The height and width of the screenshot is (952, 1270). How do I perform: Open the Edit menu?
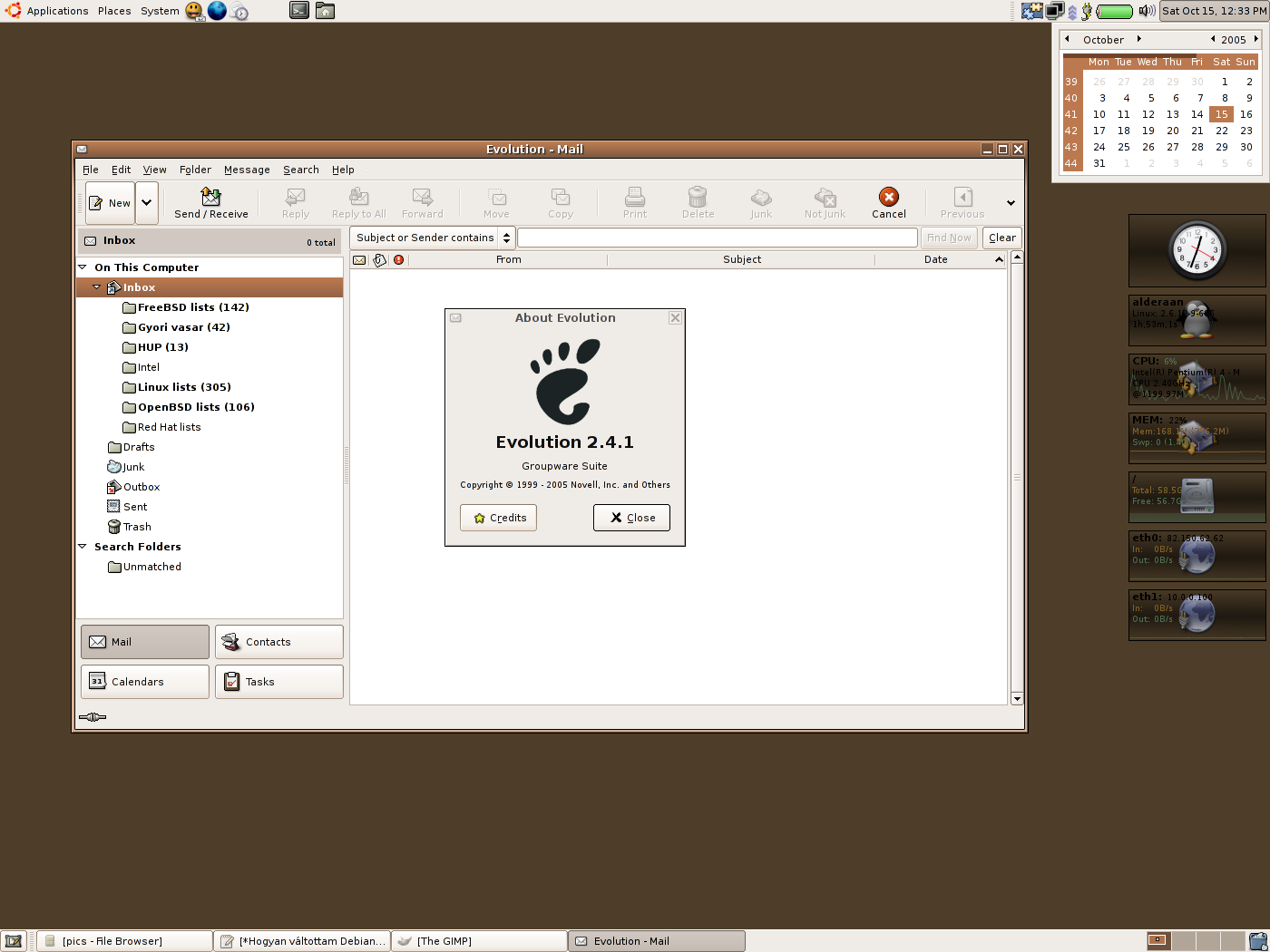[x=122, y=170]
